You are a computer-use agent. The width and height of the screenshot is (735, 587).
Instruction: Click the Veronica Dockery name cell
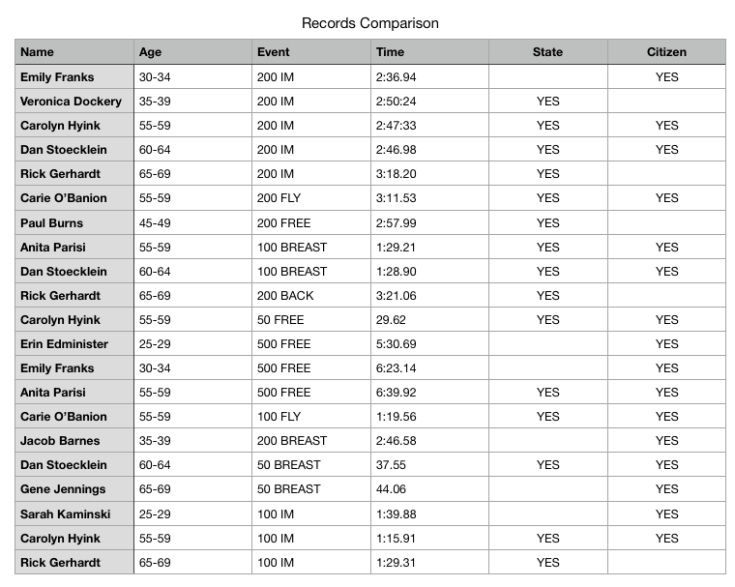point(71,101)
